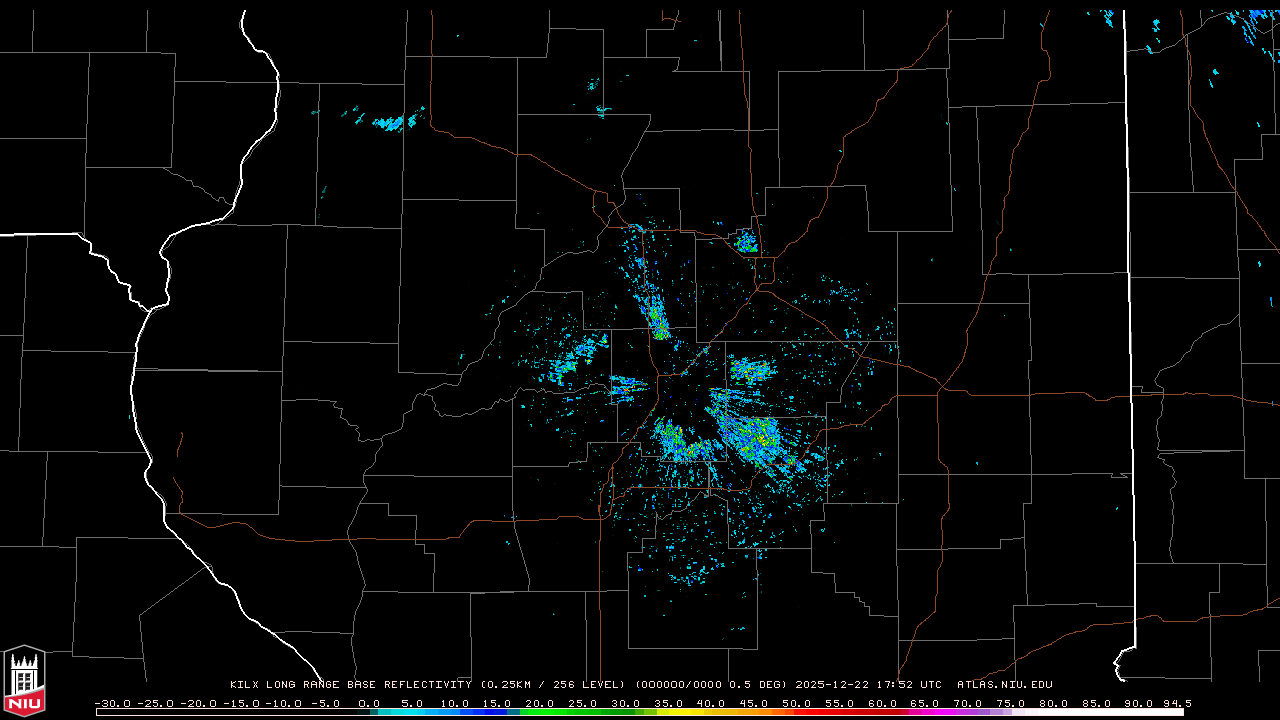
Task: Click the green section of the color scale
Action: [560, 712]
